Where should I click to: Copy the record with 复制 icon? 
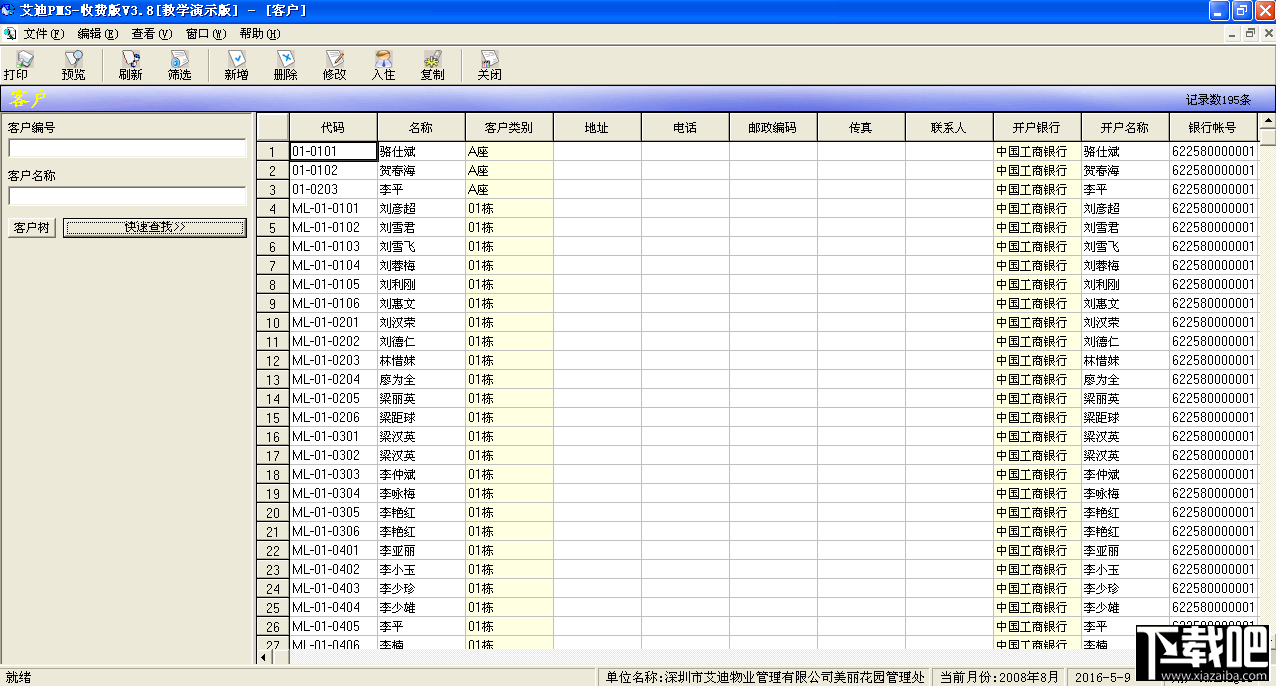432,65
